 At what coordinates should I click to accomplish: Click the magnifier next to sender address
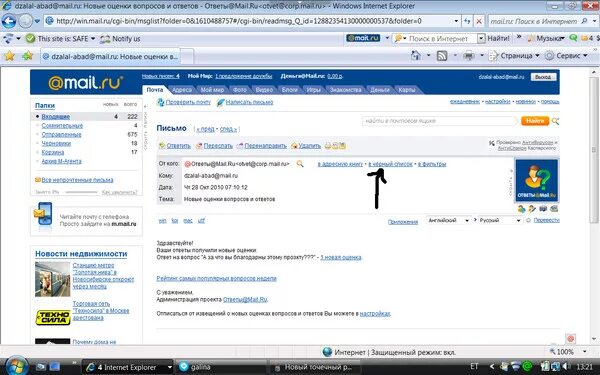pos(300,164)
